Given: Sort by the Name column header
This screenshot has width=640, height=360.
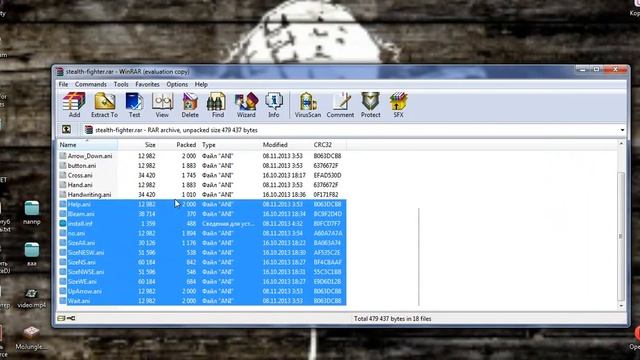Looking at the screenshot, I should [x=87, y=145].
